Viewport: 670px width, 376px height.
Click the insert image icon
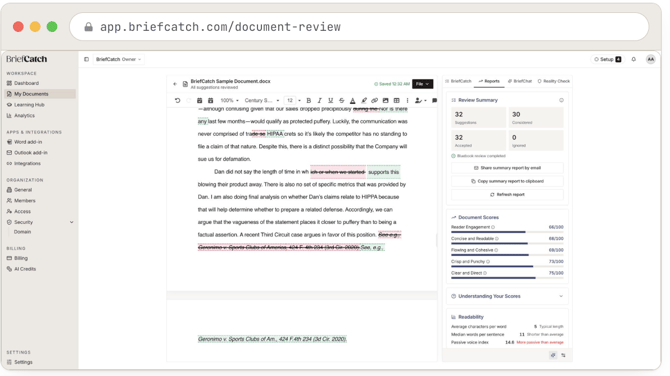(x=385, y=100)
